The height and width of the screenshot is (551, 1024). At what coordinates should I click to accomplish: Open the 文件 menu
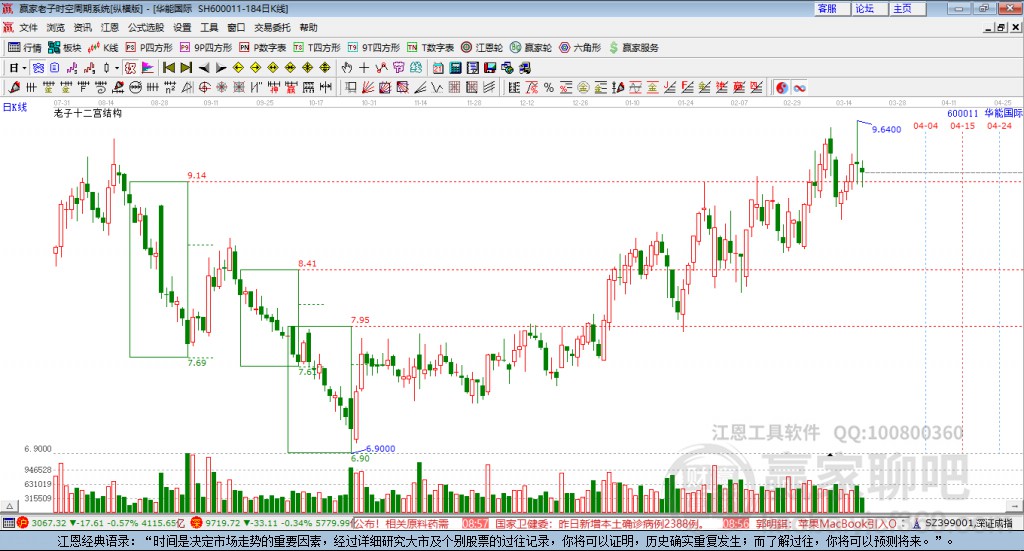click(28, 27)
